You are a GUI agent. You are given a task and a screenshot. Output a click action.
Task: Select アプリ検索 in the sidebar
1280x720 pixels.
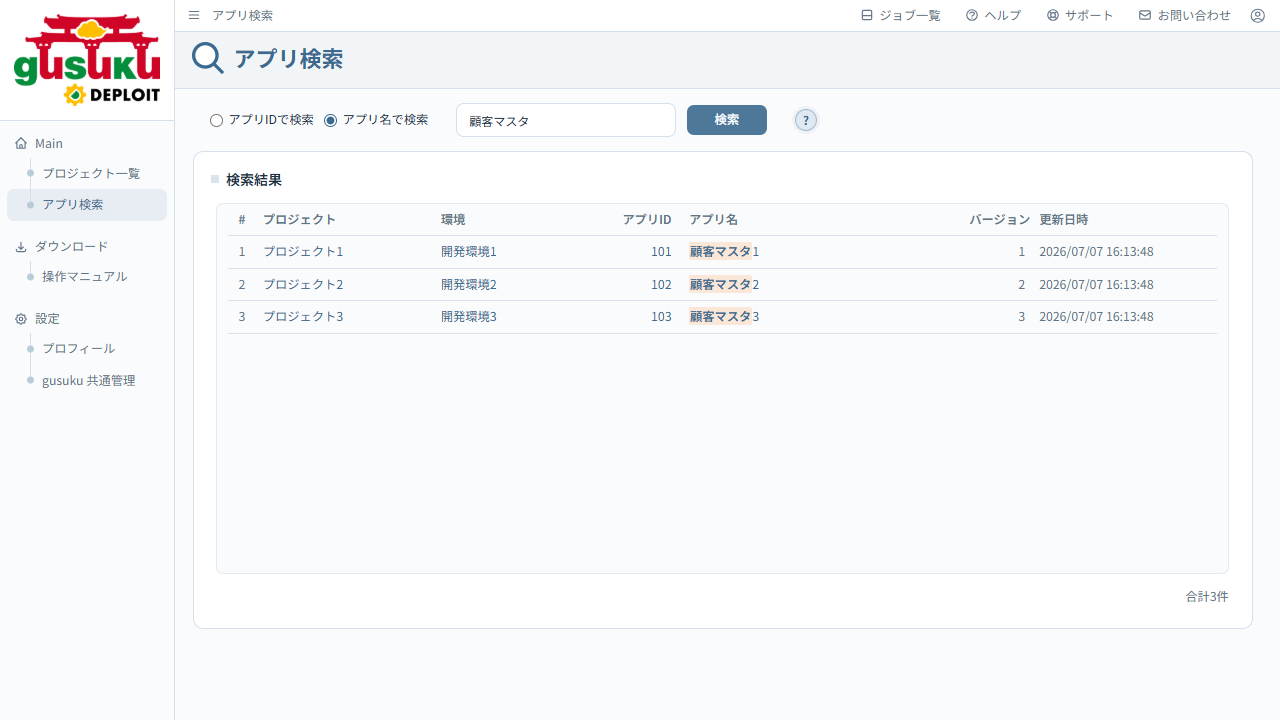point(87,205)
